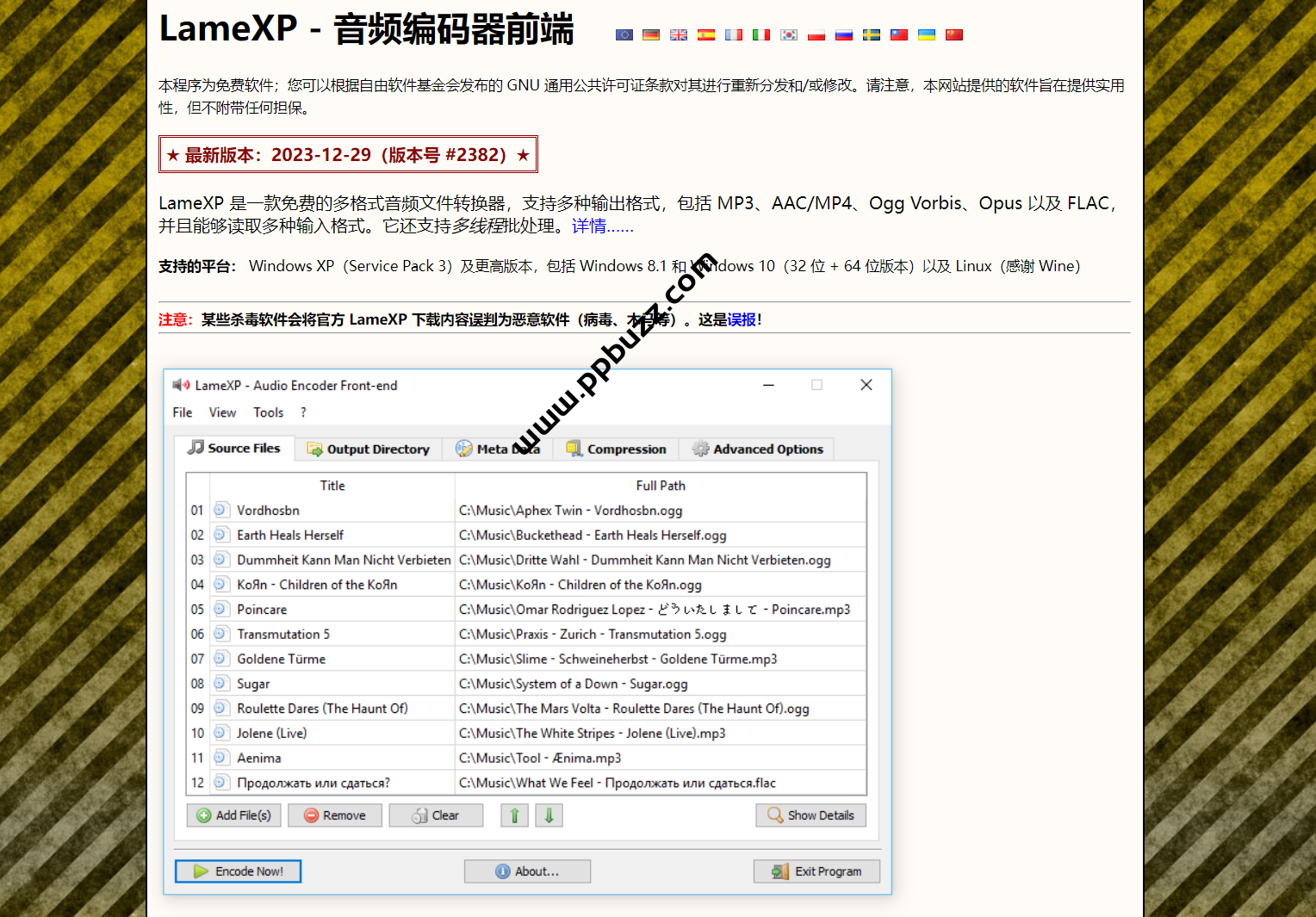Click the file icon beside Transmutation 5

(x=220, y=634)
